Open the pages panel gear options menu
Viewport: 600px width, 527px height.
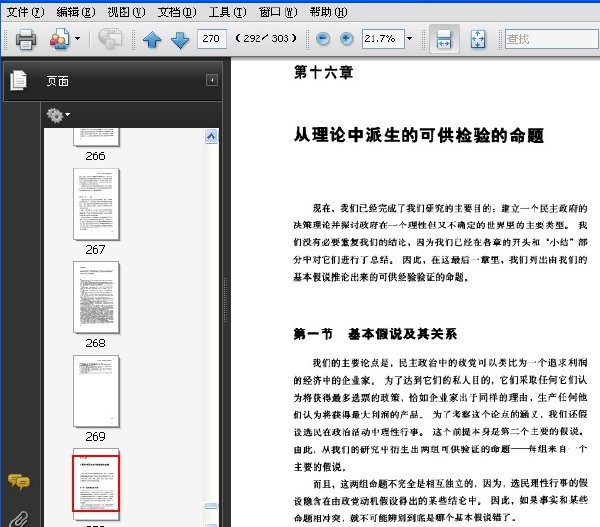58,115
